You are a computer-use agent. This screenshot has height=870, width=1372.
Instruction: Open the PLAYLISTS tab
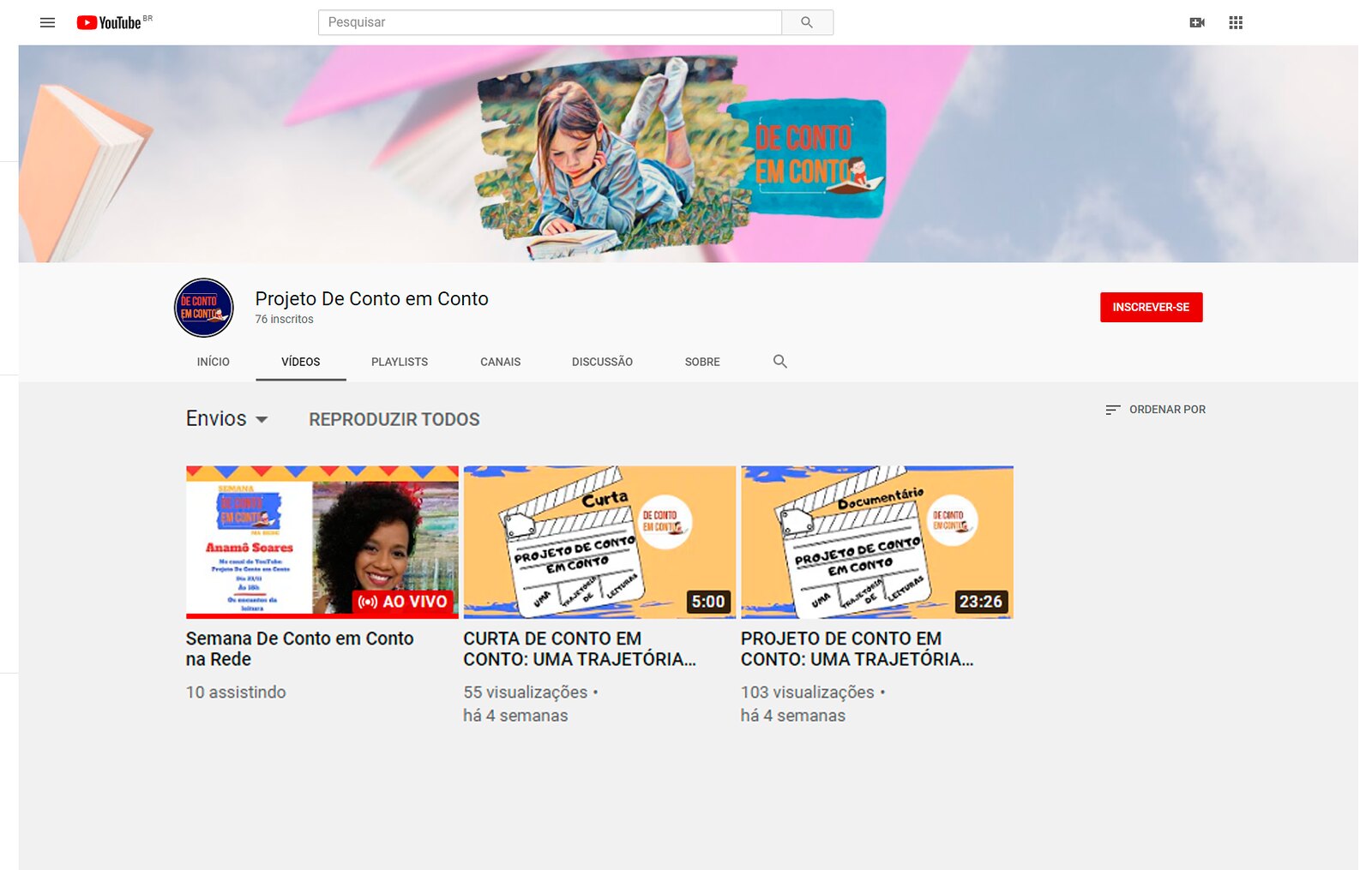coord(400,362)
